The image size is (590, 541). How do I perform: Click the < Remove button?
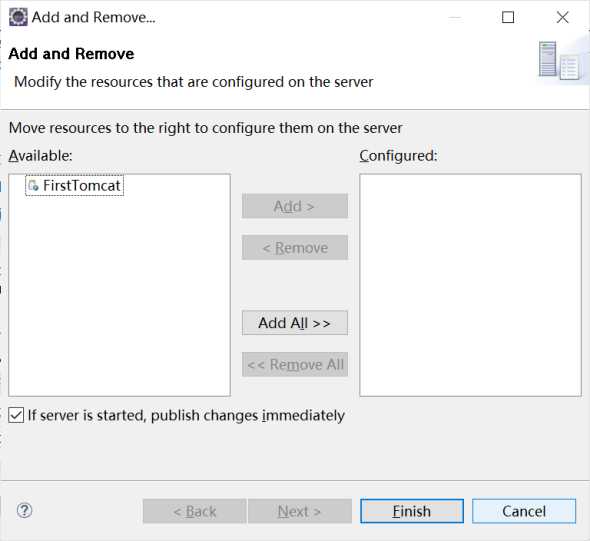(x=295, y=247)
